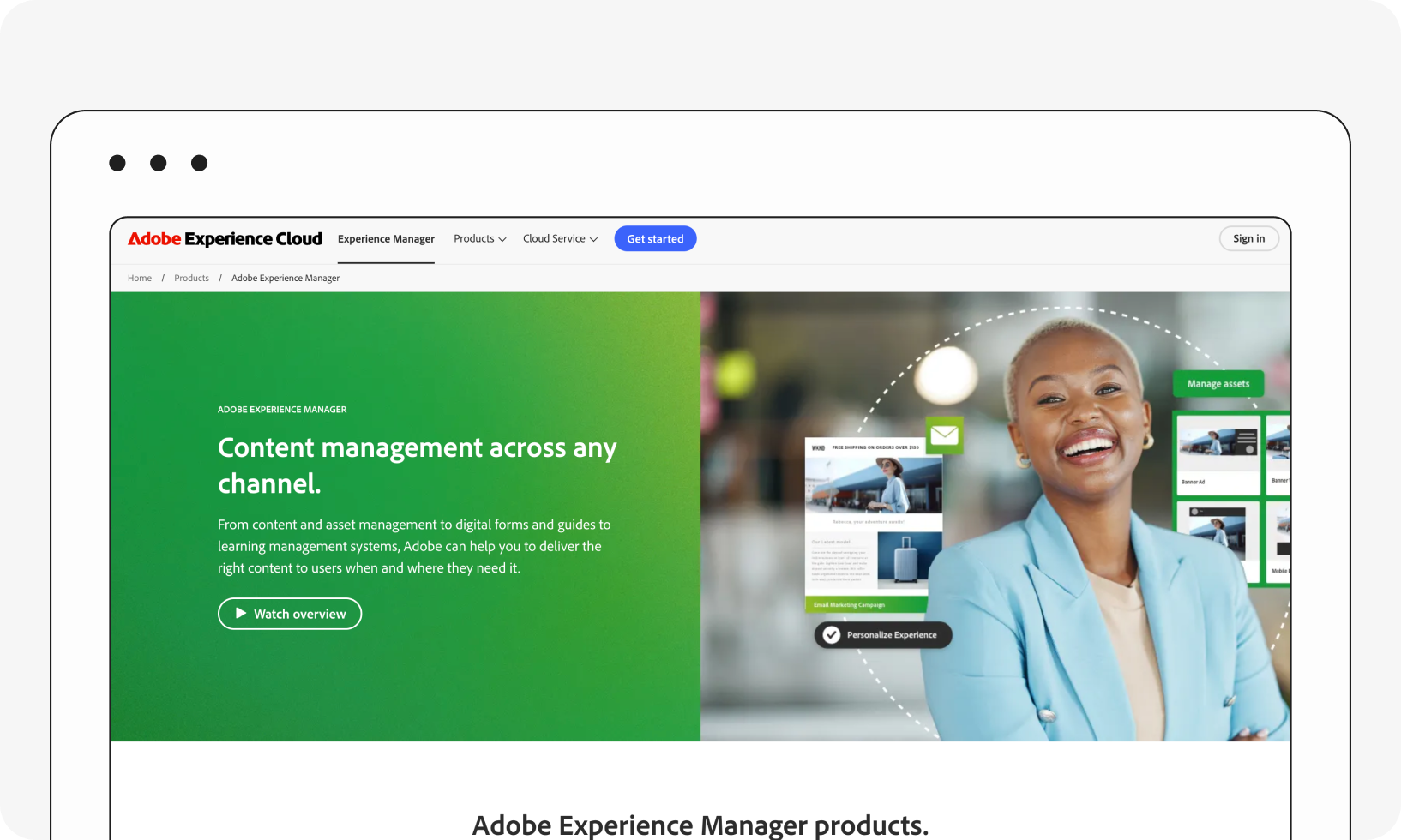Click the Personalize Experience pill
The height and width of the screenshot is (840, 1401).
(x=883, y=635)
